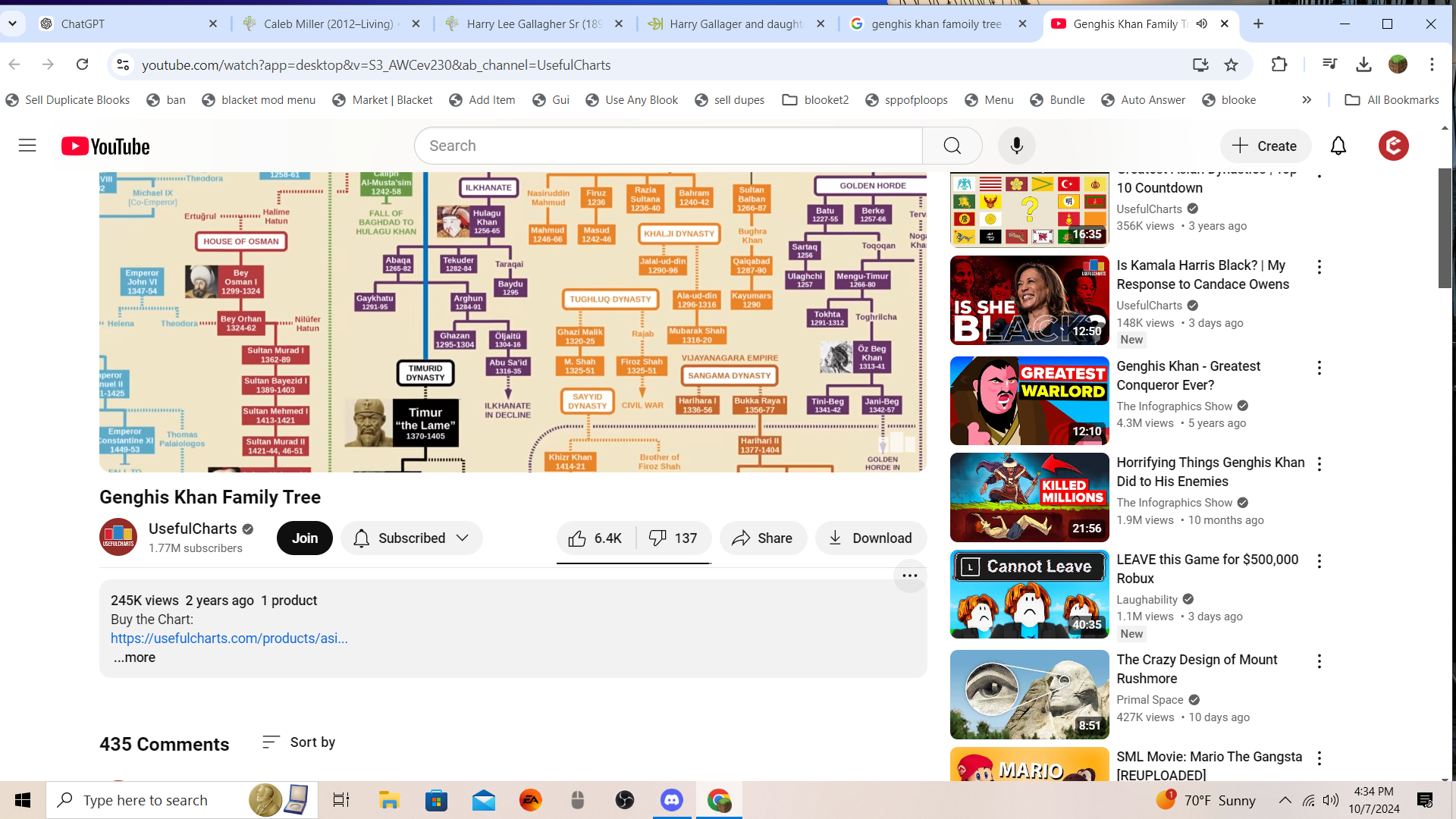Click the Share arrow button
Image resolution: width=1456 pixels, height=819 pixels.
tap(763, 538)
